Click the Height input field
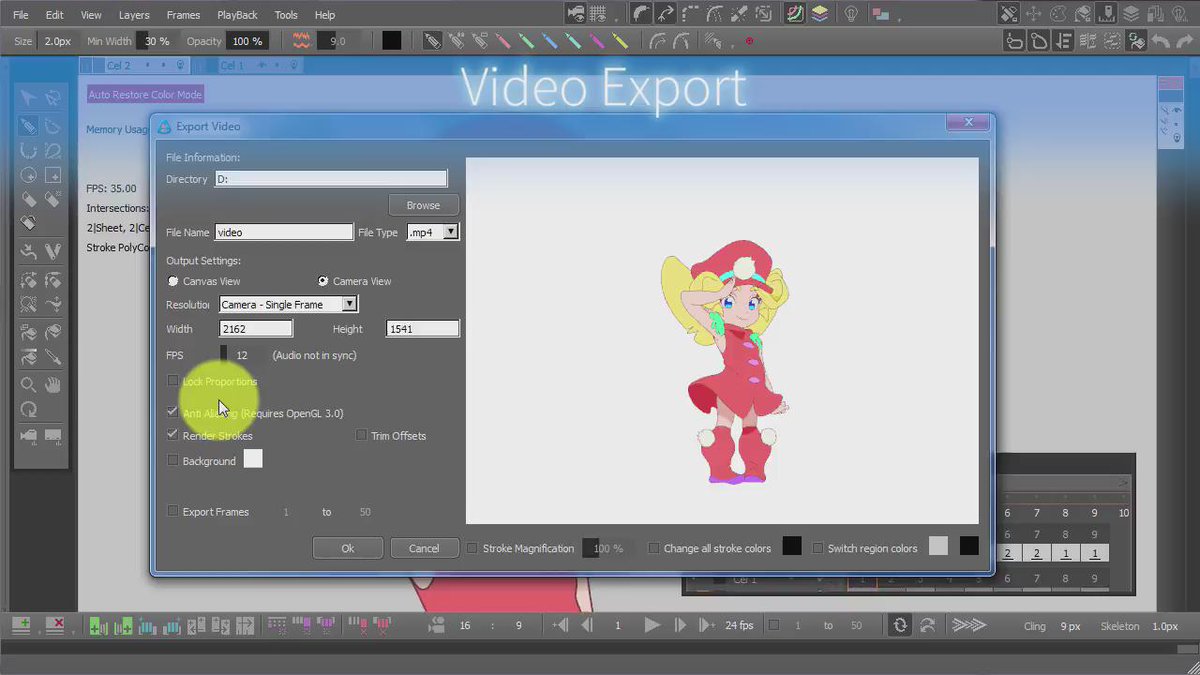This screenshot has height=675, width=1200. 422,329
